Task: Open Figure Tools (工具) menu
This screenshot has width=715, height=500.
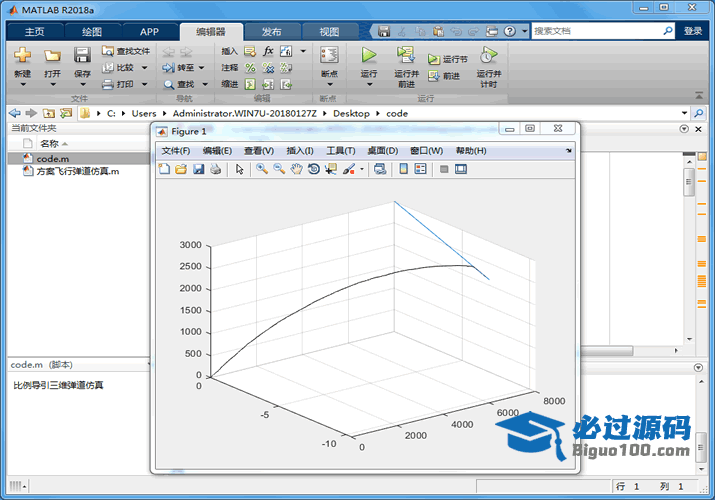Action: [x=341, y=151]
